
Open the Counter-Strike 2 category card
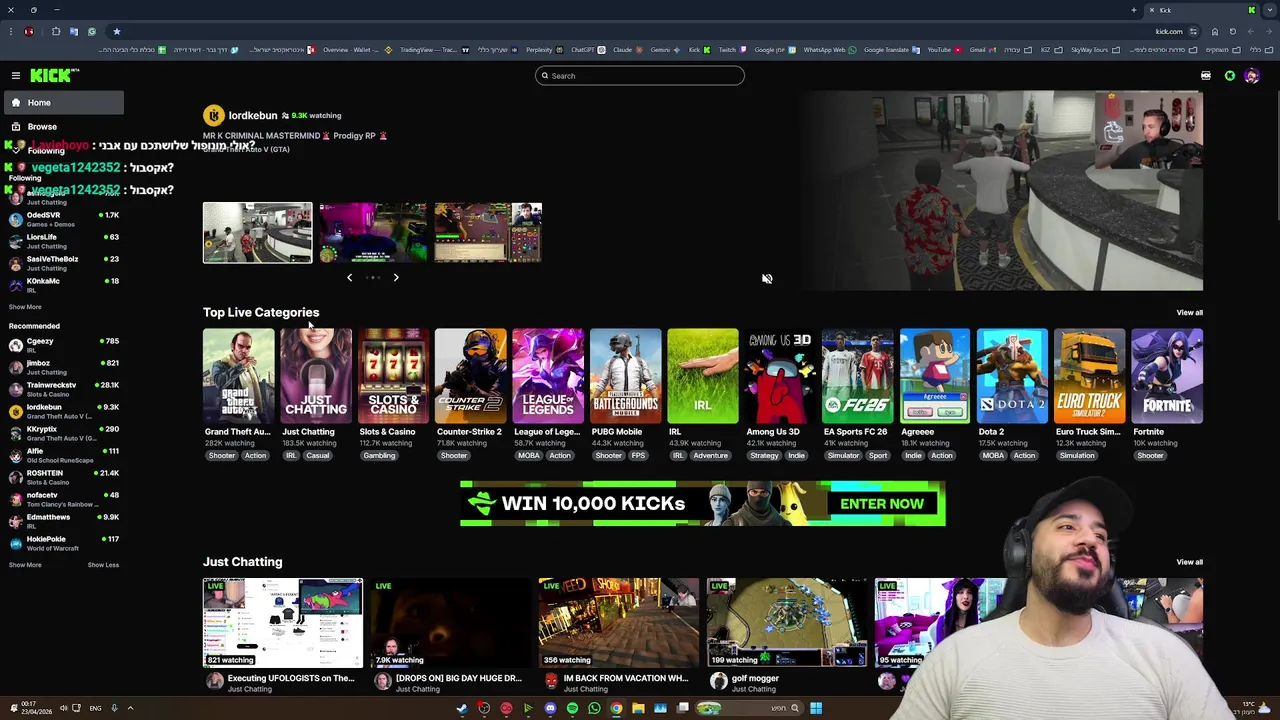pyautogui.click(x=470, y=376)
